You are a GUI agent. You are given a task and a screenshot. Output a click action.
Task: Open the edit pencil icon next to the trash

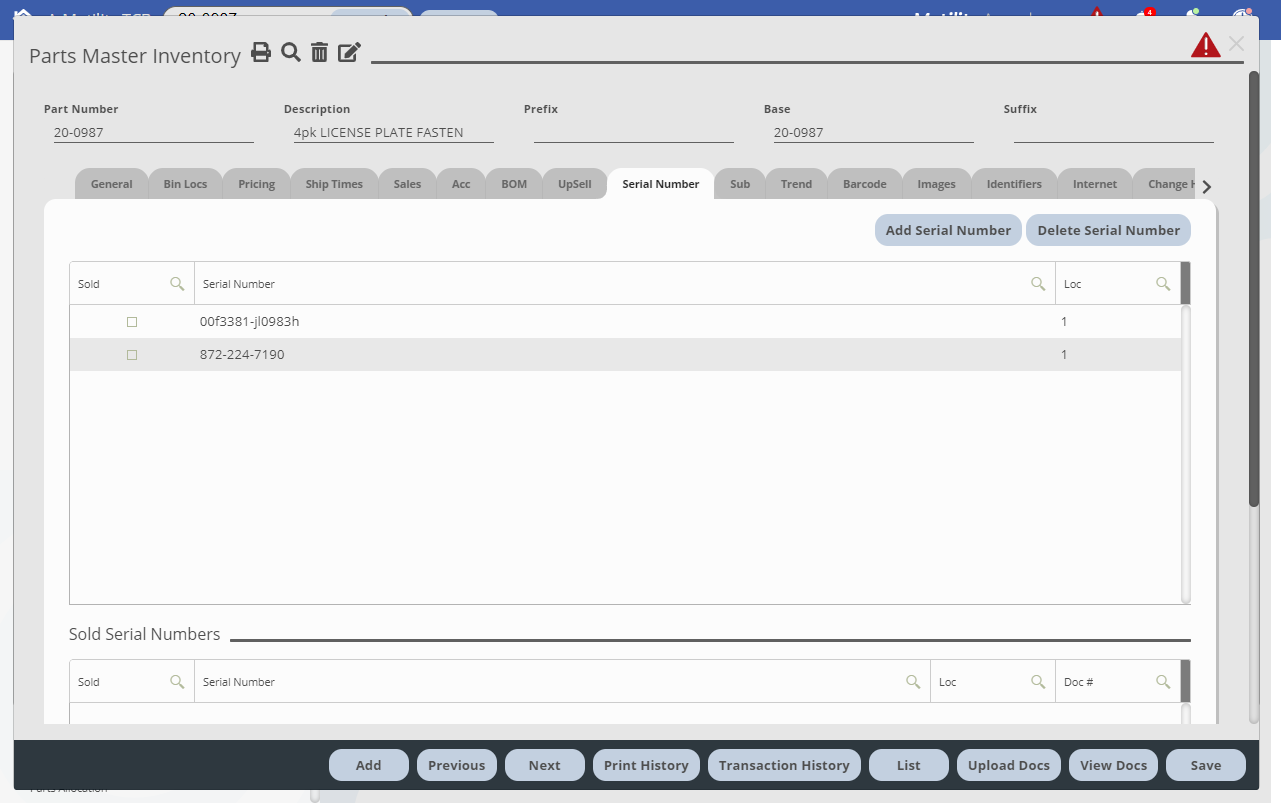348,52
